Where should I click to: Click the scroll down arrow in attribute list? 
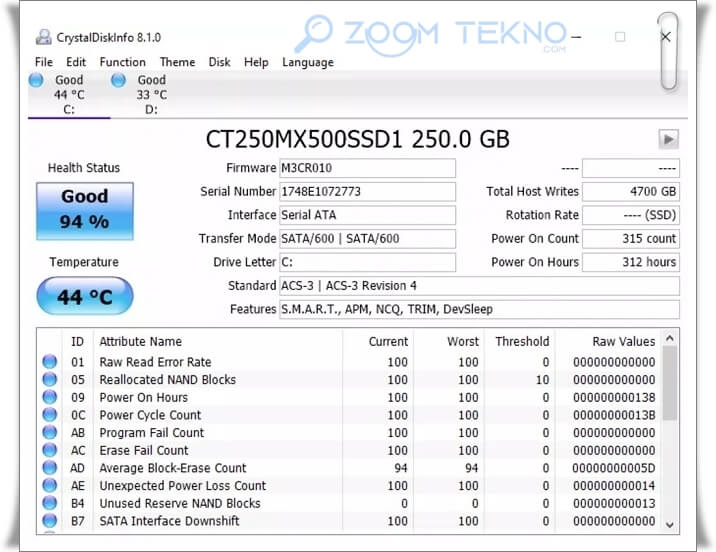point(670,525)
